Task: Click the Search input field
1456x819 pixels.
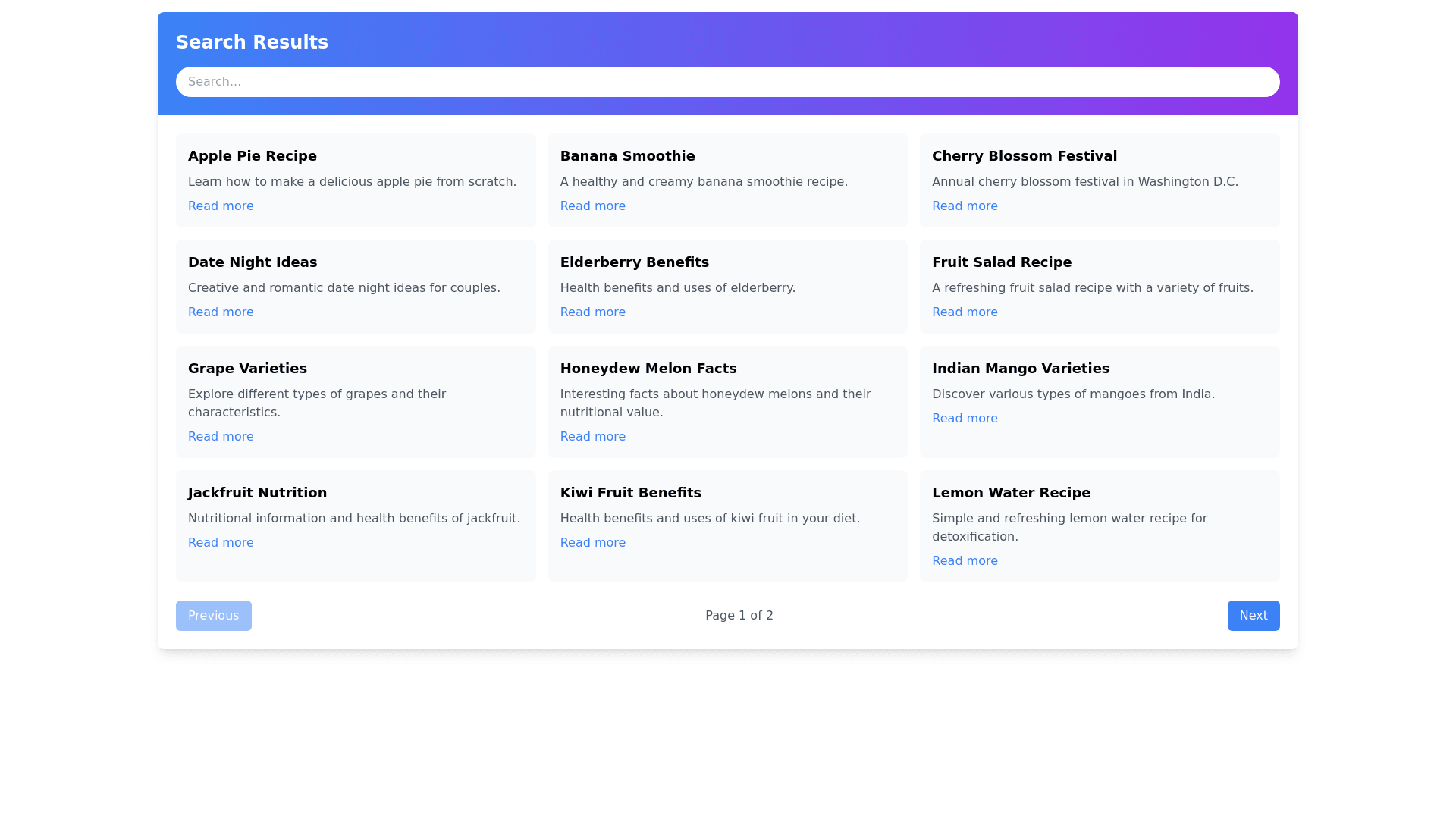Action: [x=727, y=82]
